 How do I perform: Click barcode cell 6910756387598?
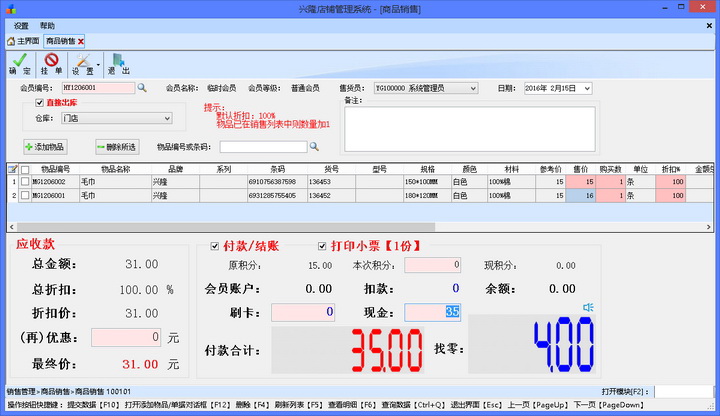click(277, 182)
